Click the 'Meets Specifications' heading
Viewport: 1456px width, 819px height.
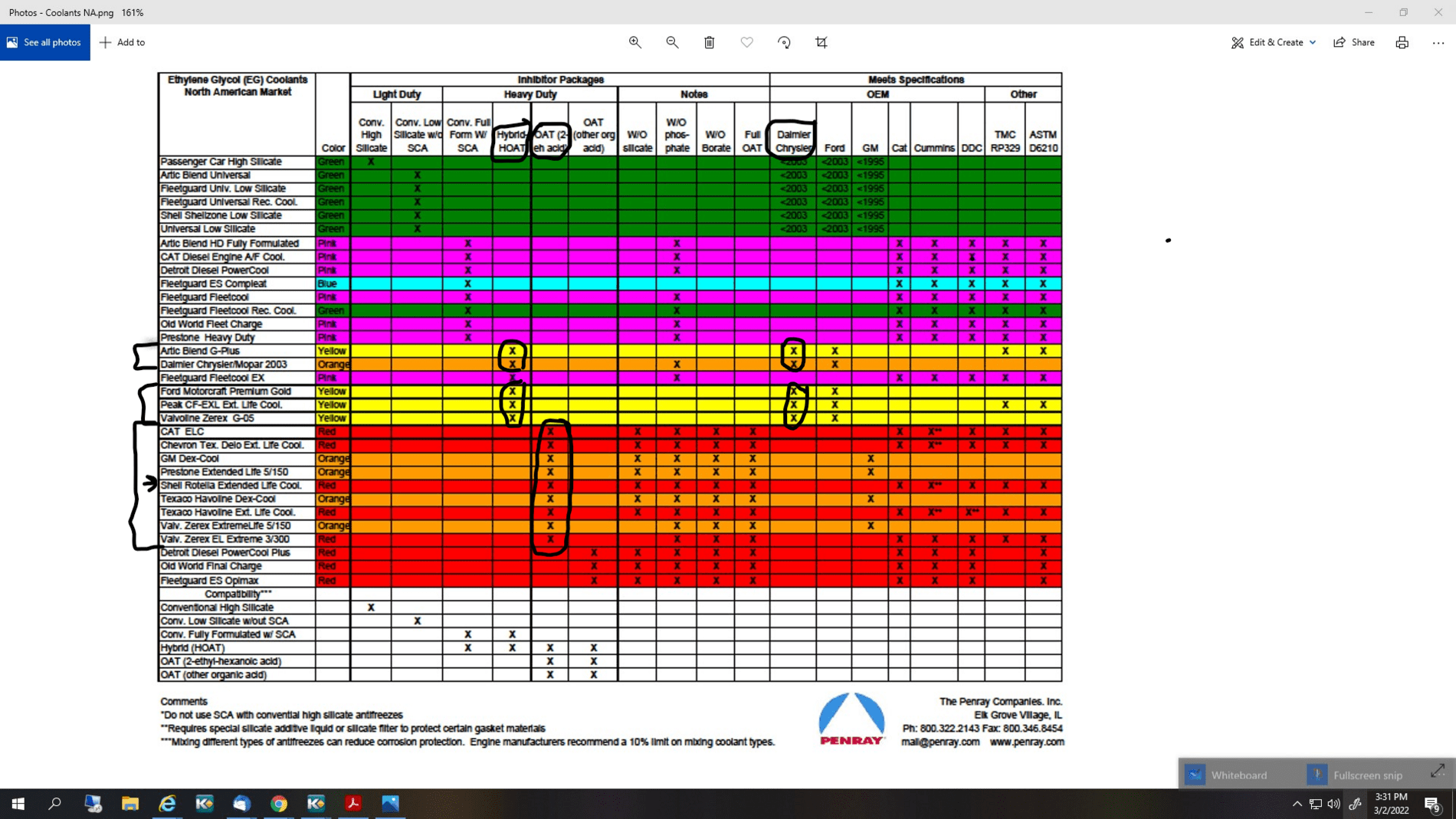(x=916, y=80)
